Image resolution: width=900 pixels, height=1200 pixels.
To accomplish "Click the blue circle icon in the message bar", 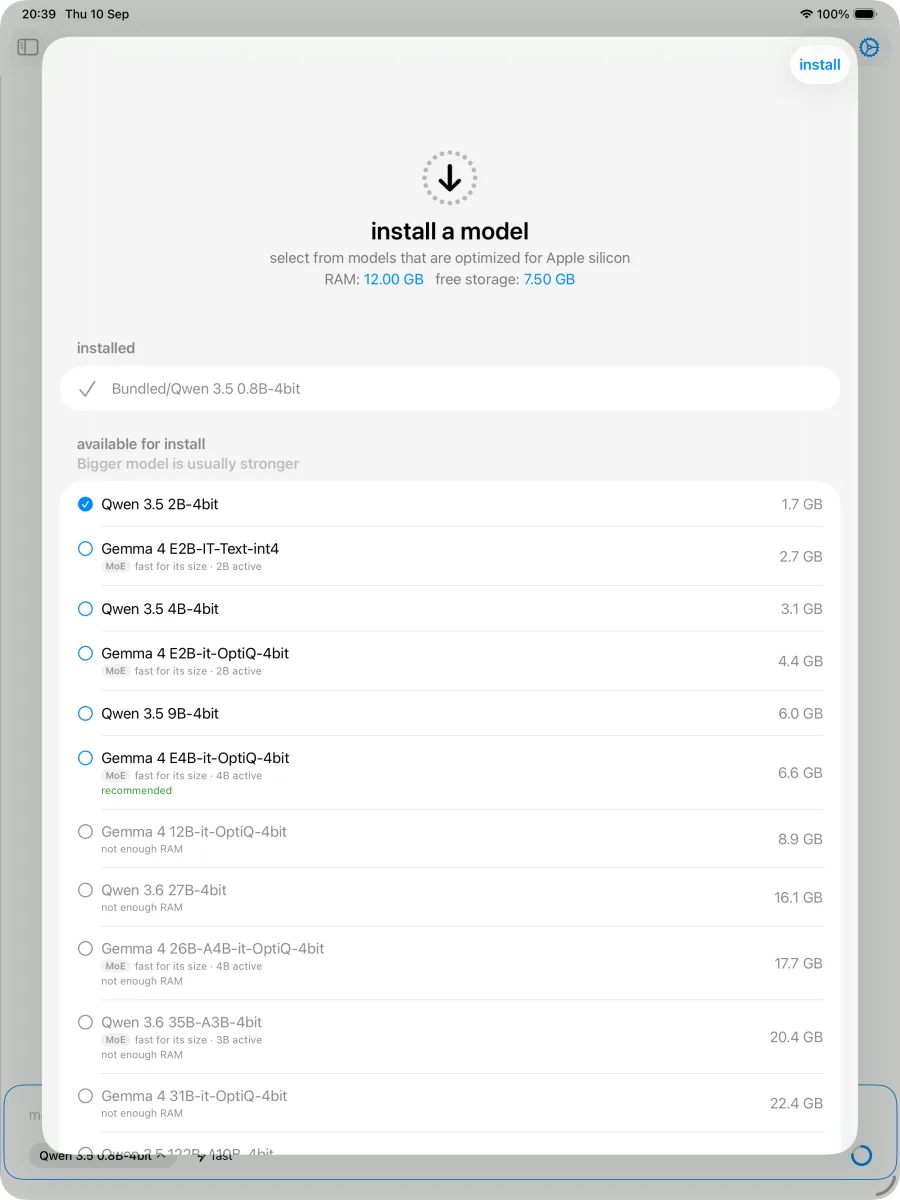I will (861, 1156).
